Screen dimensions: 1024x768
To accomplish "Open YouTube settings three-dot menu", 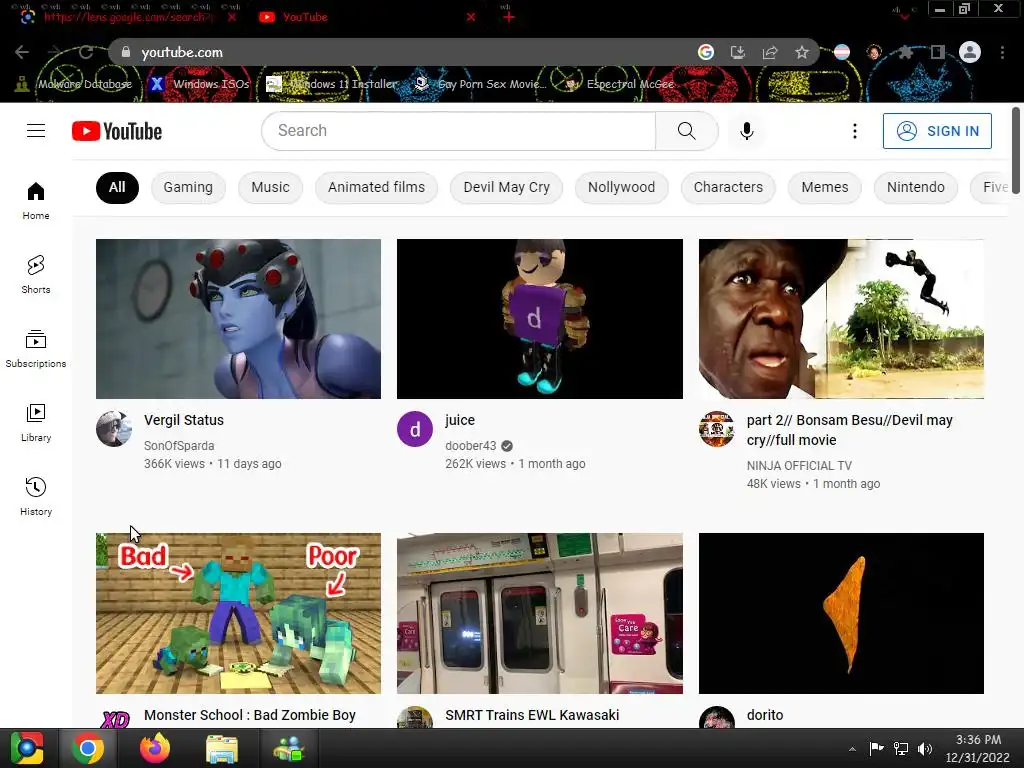I will 854,131.
